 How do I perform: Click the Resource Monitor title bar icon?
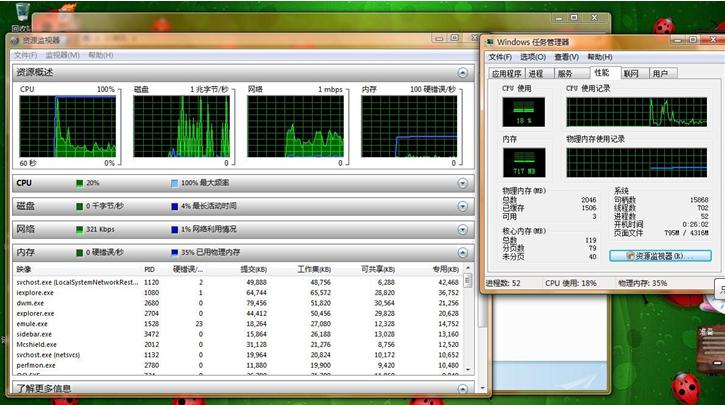click(14, 40)
